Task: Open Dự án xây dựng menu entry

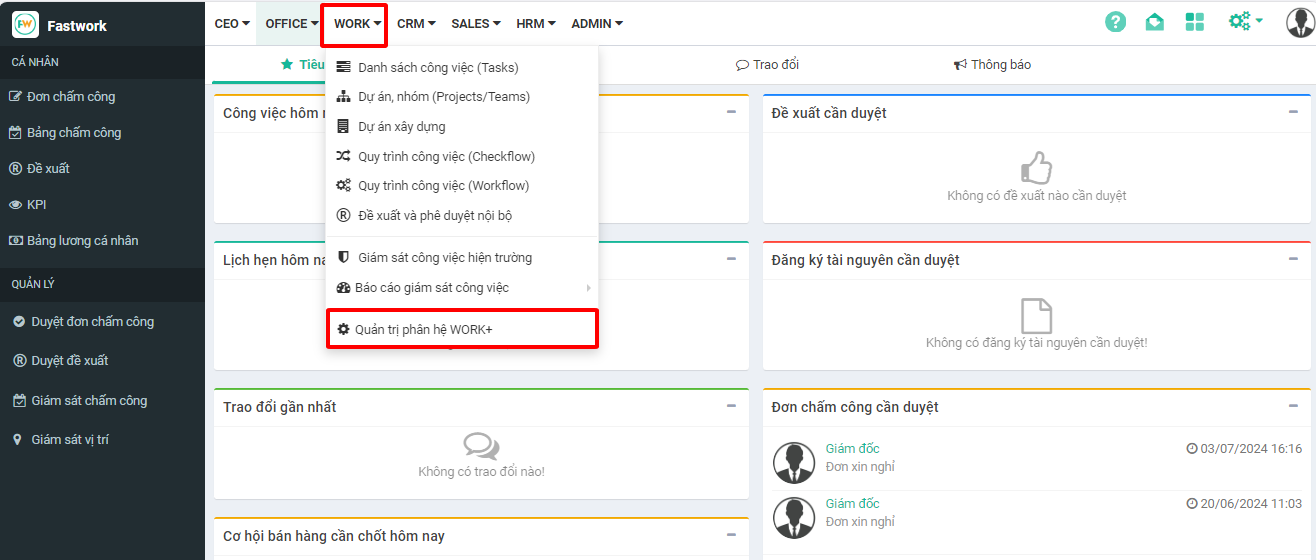Action: 401,127
